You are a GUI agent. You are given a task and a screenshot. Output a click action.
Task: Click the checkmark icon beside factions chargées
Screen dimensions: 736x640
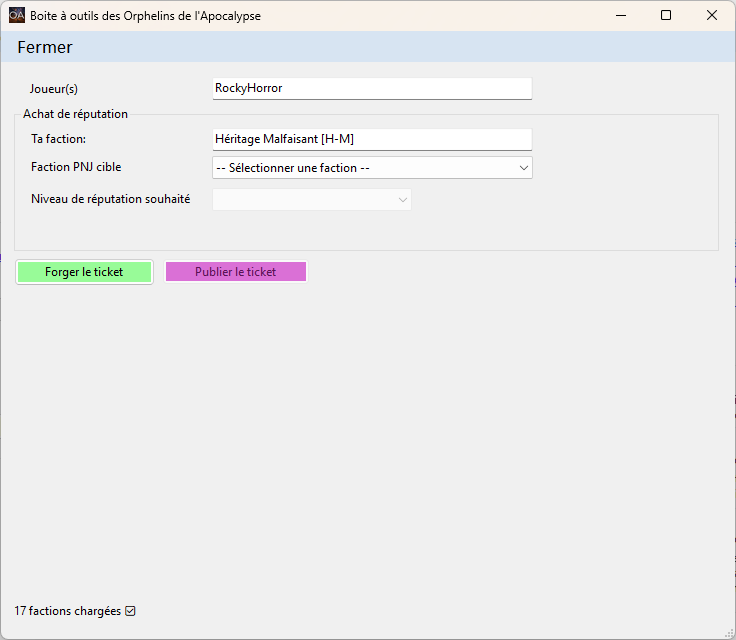tap(130, 611)
